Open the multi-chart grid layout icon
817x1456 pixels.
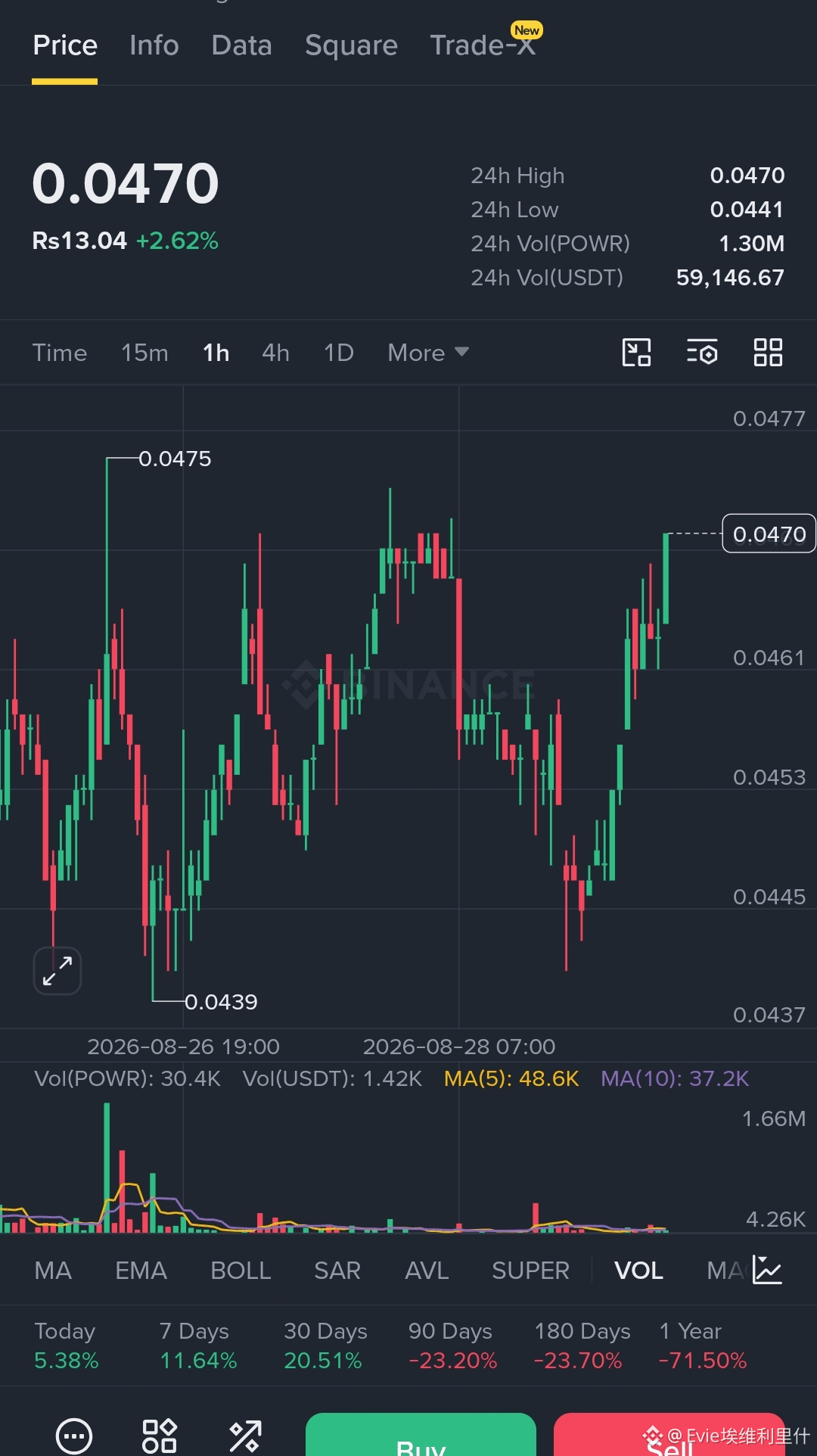768,353
